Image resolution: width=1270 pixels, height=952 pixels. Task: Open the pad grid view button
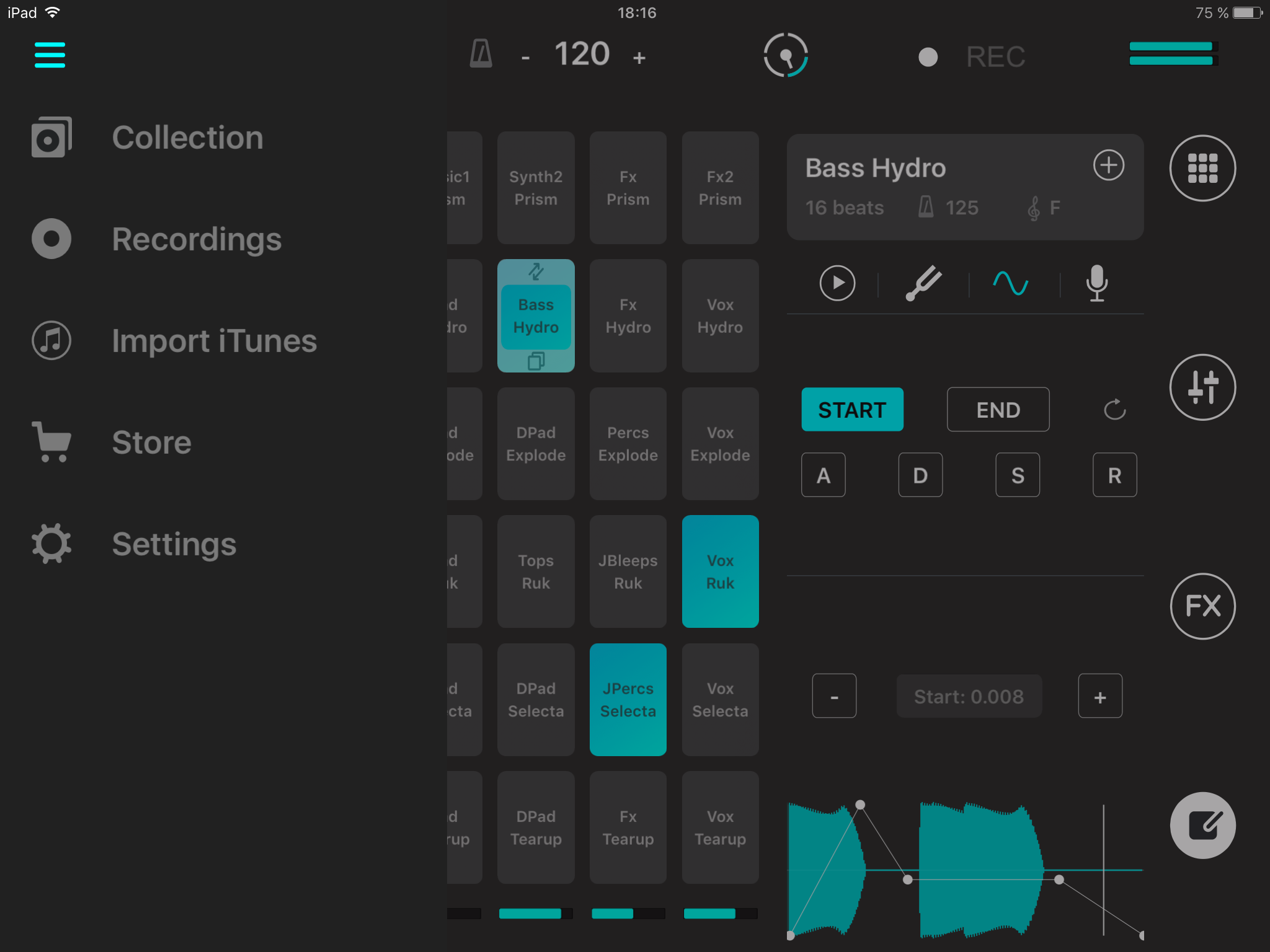(x=1202, y=168)
